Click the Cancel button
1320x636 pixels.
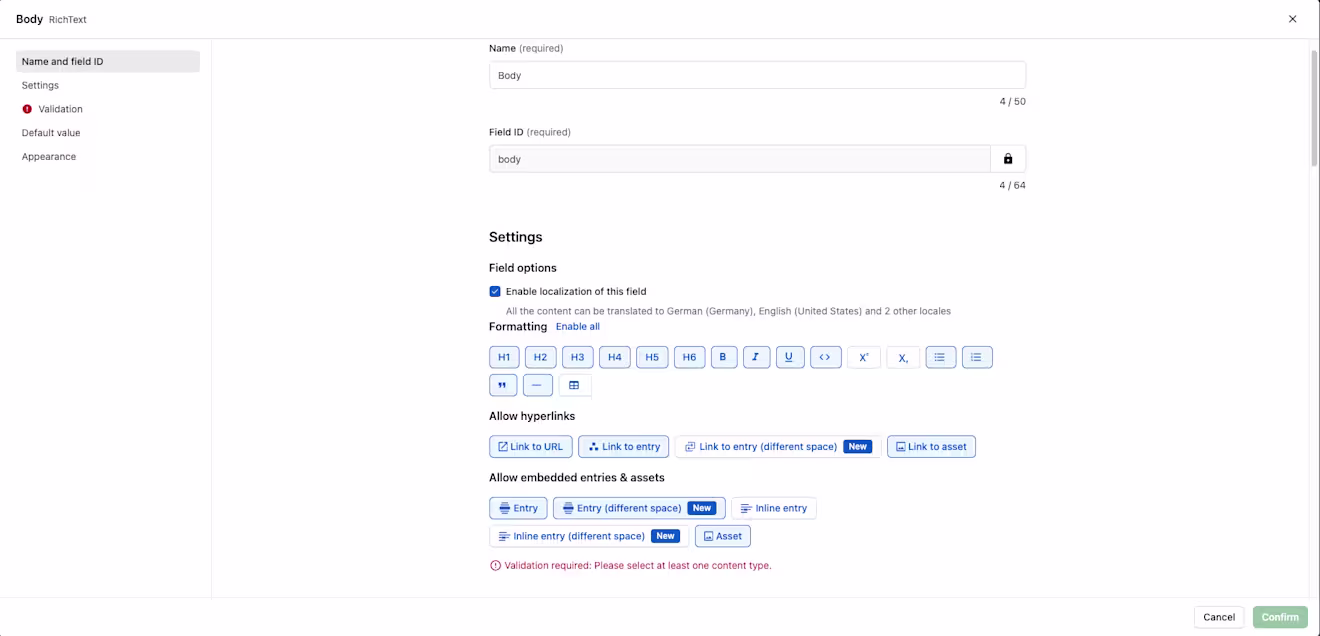[1219, 617]
